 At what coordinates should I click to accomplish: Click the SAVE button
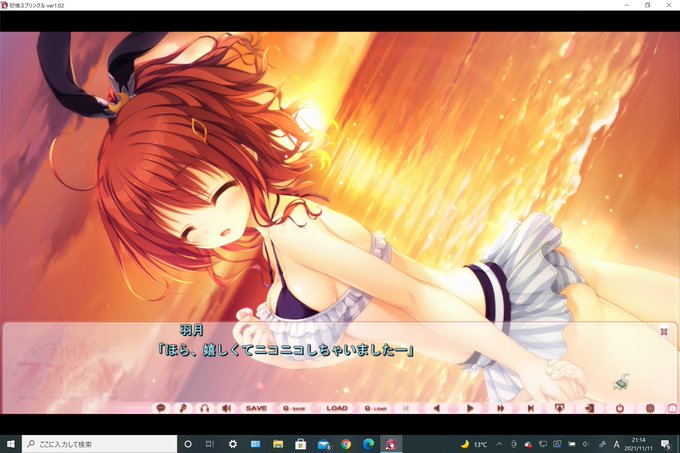(x=256, y=408)
